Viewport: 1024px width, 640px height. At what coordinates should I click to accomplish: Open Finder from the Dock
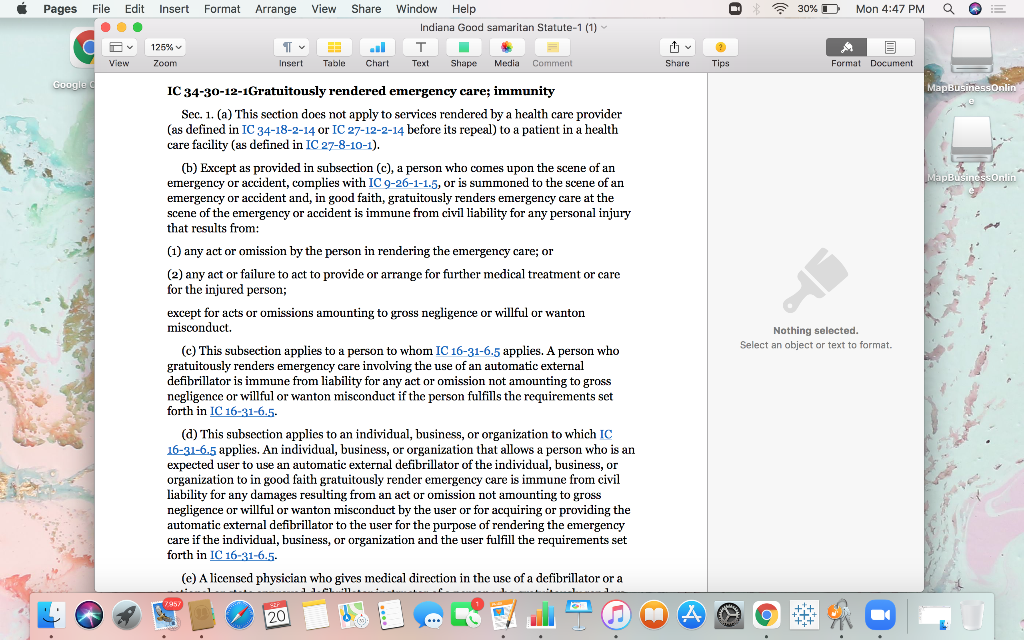tap(50, 615)
